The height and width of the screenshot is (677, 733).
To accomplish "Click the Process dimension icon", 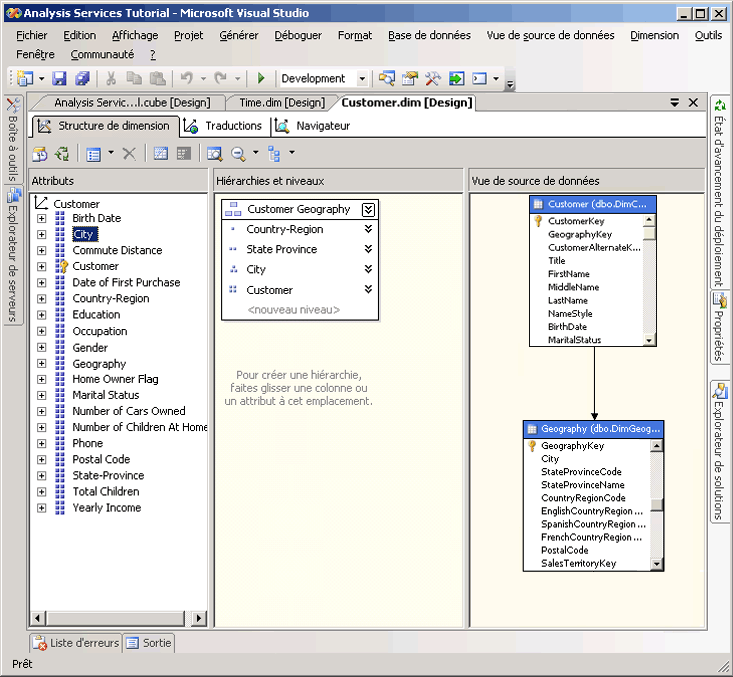I will (x=40, y=153).
